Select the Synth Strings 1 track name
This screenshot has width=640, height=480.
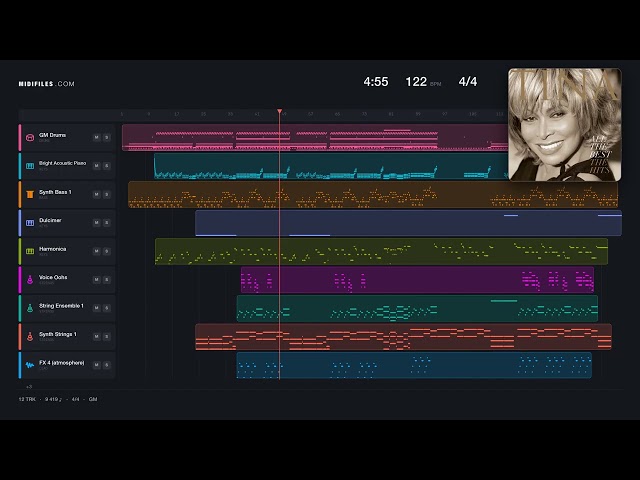(x=58, y=334)
